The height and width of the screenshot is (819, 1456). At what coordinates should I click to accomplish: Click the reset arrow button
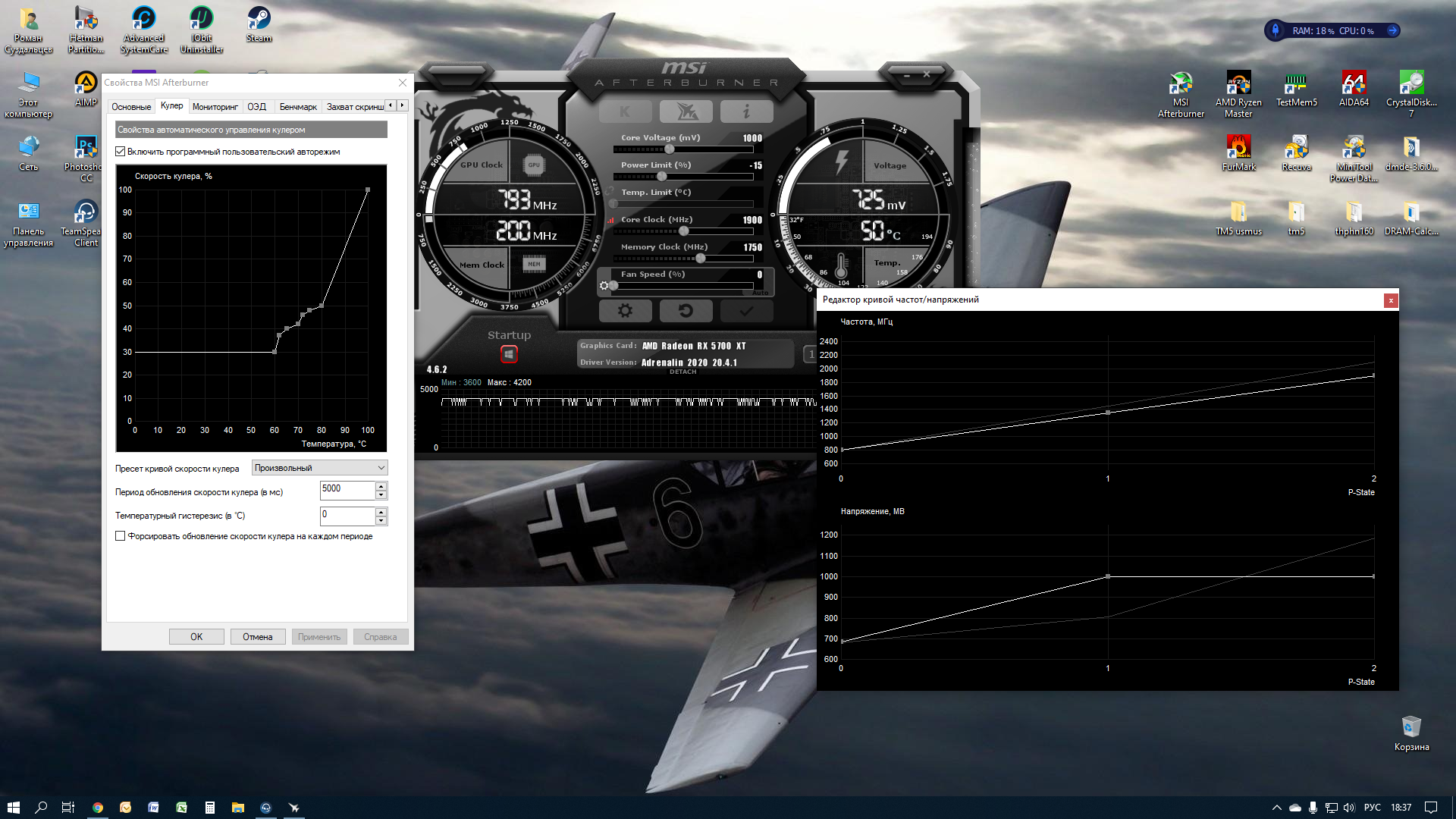coord(686,310)
